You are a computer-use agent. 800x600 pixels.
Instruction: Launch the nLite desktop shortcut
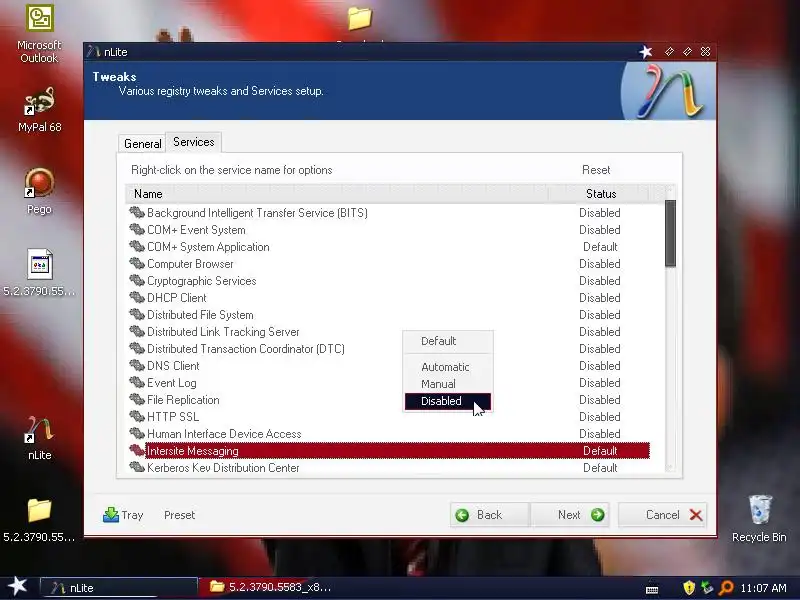point(39,438)
